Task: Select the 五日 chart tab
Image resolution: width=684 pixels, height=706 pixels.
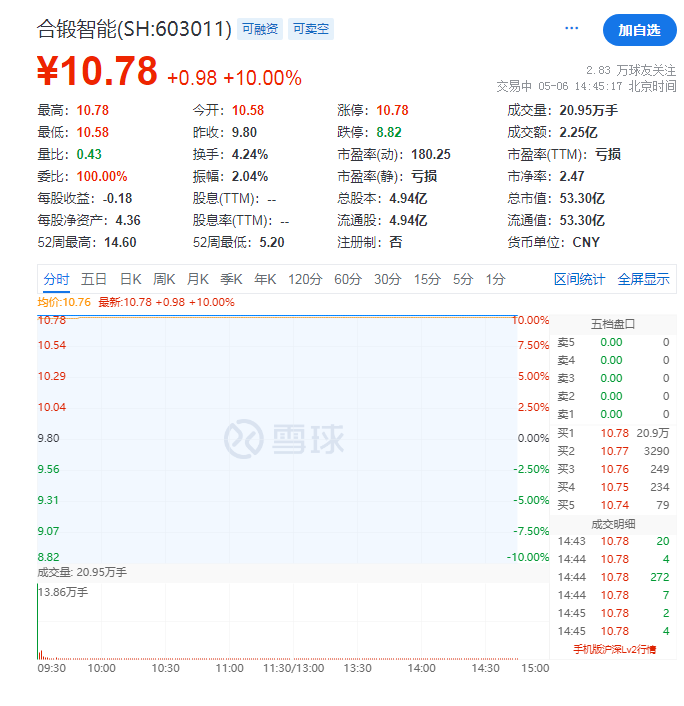Action: pyautogui.click(x=94, y=279)
